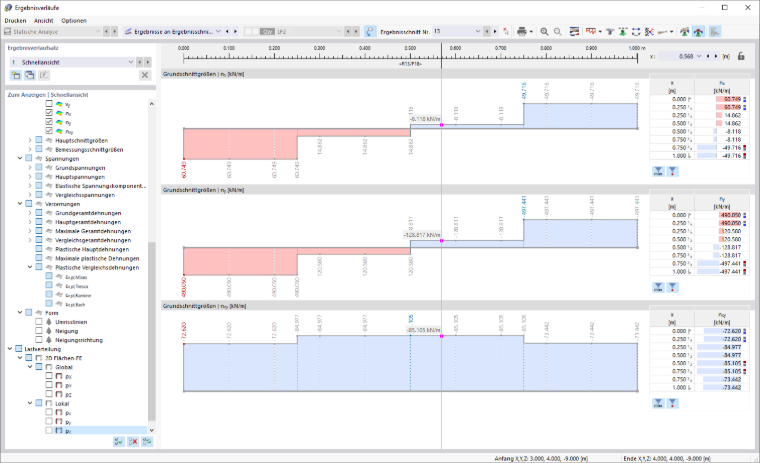This screenshot has height=463, width=760.
Task: Check the vy result checkbox
Action: coord(49,103)
